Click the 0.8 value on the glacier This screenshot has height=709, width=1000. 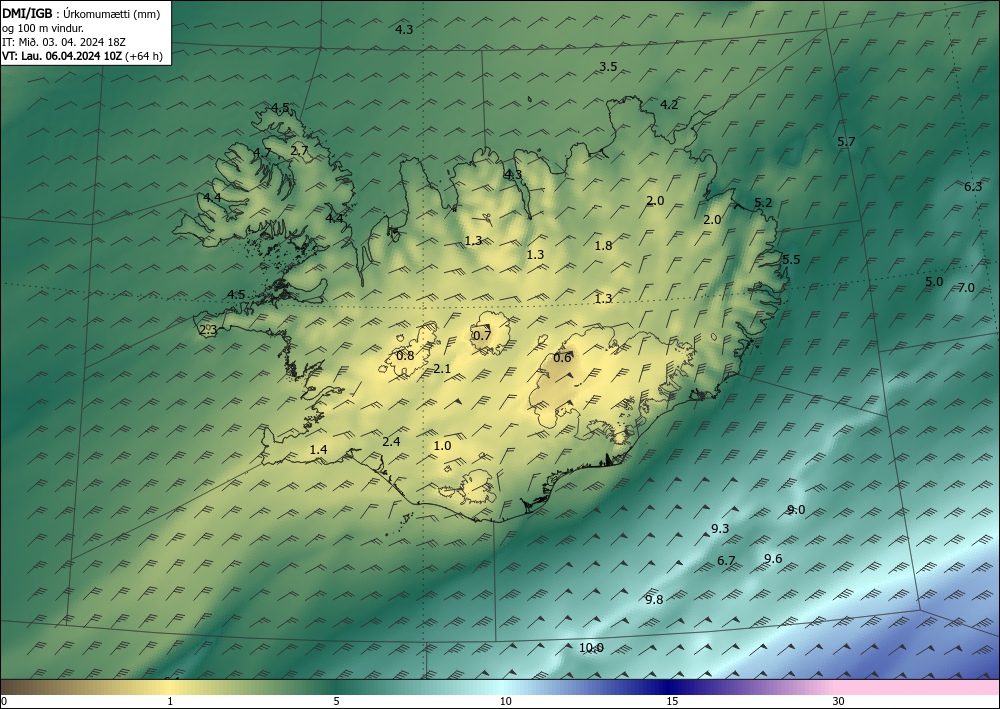pos(405,356)
